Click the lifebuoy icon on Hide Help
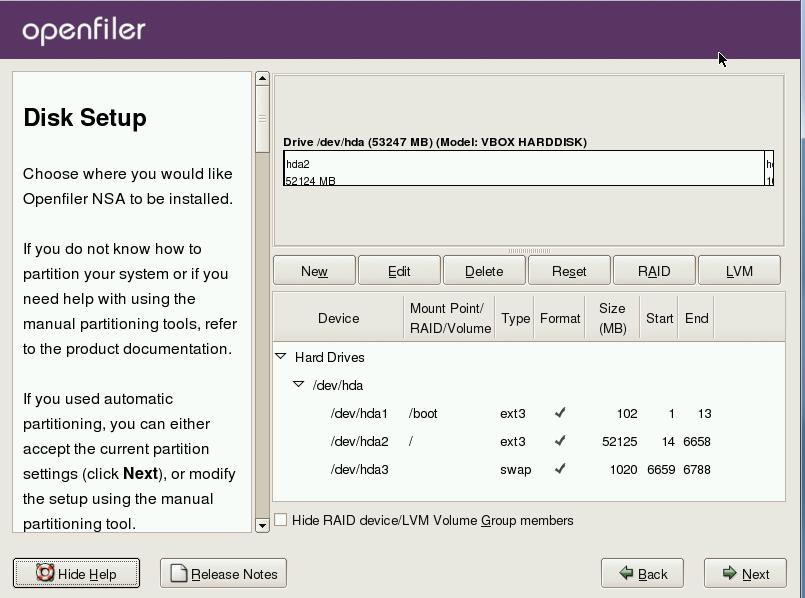Screen dimensions: 805x598 pos(45,573)
